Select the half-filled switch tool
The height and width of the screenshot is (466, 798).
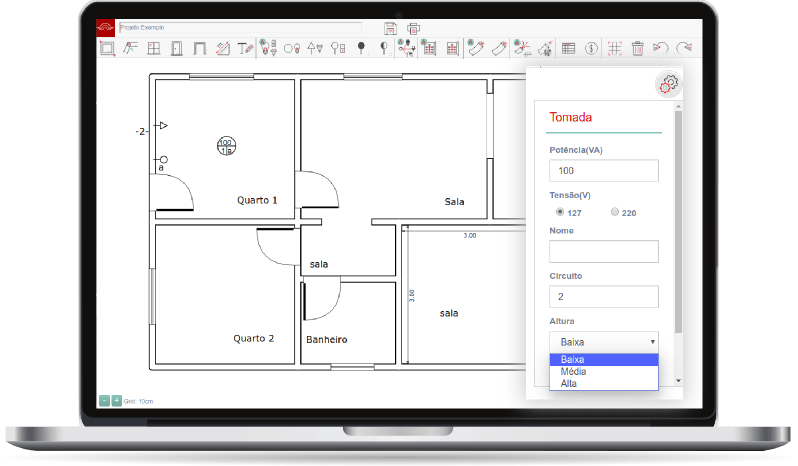tap(384, 48)
